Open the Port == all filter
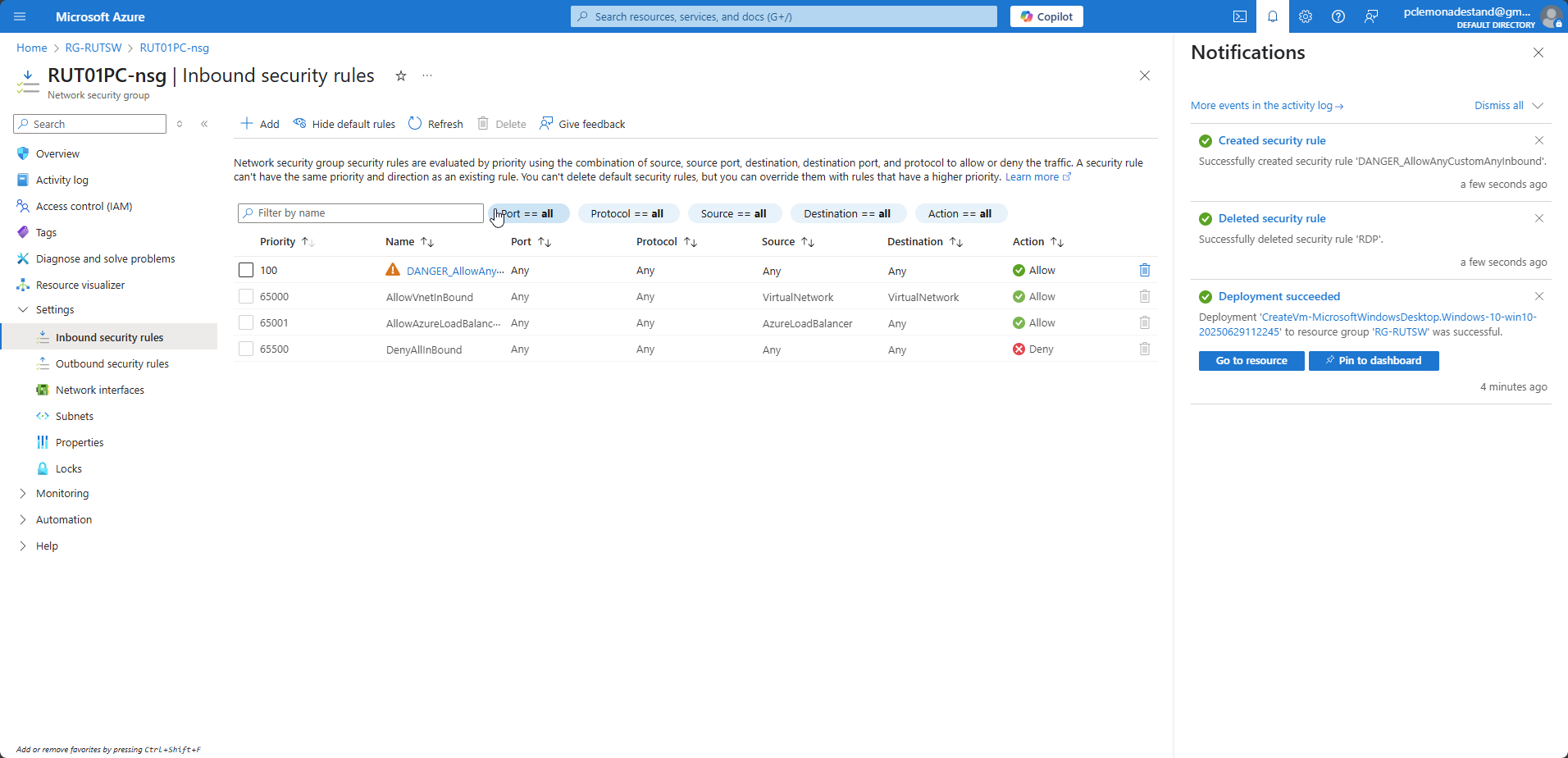The width and height of the screenshot is (1568, 758). tap(529, 213)
